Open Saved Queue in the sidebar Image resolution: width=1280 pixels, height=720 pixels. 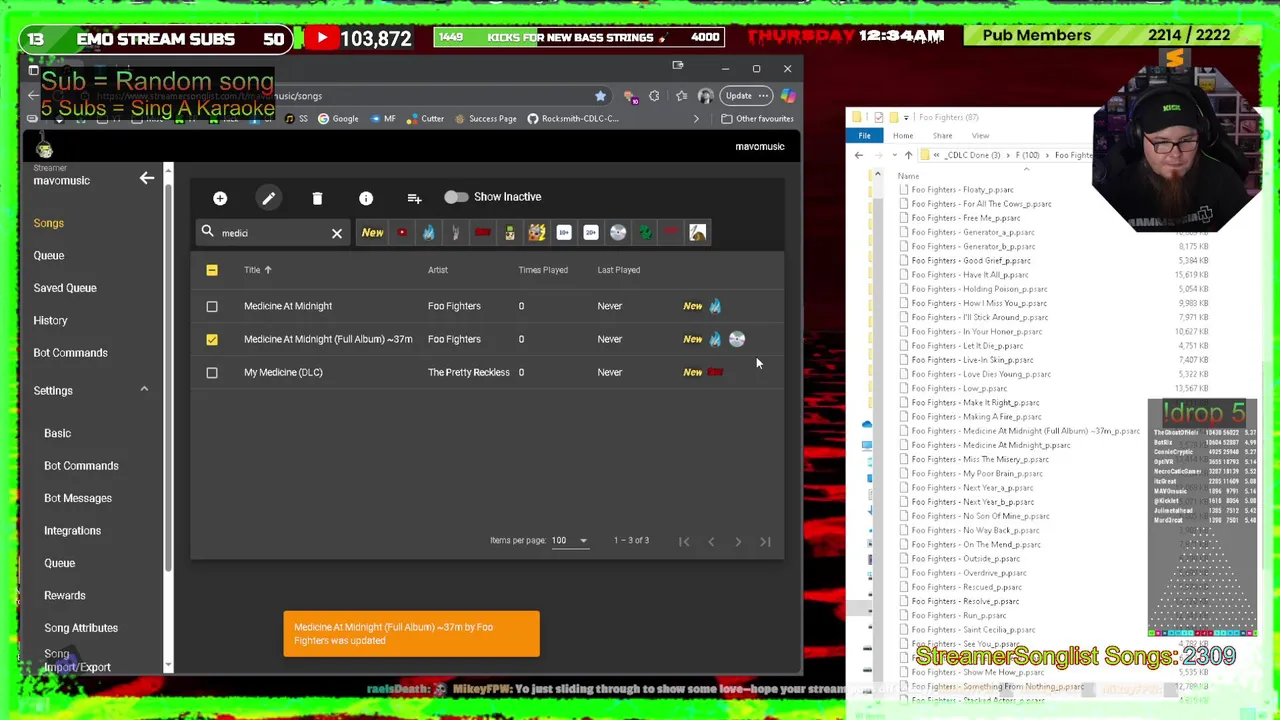65,288
